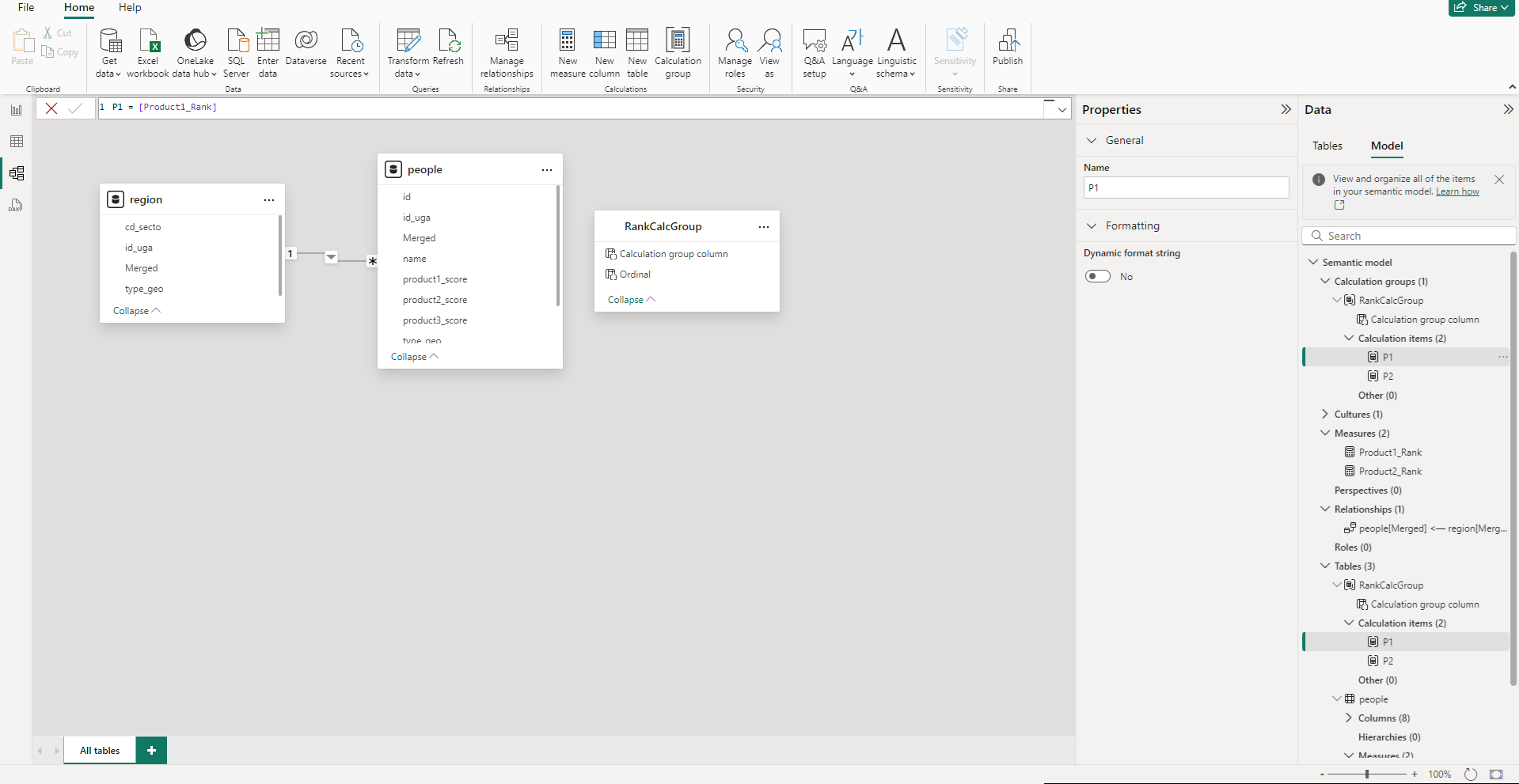Reset layout zoom icon
The height and width of the screenshot is (784, 1519).
[1471, 775]
